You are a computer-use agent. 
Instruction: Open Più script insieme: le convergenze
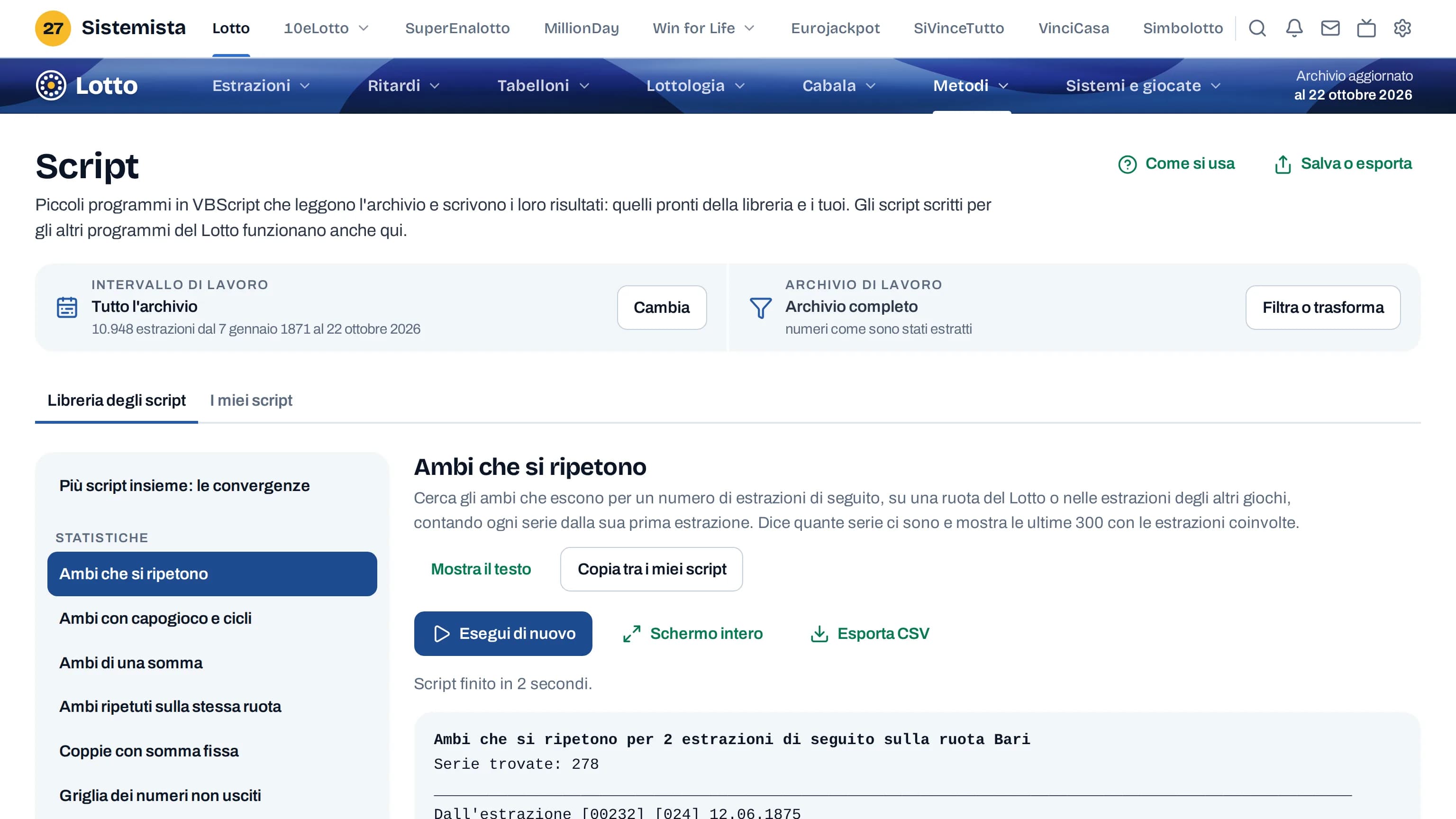click(212, 485)
